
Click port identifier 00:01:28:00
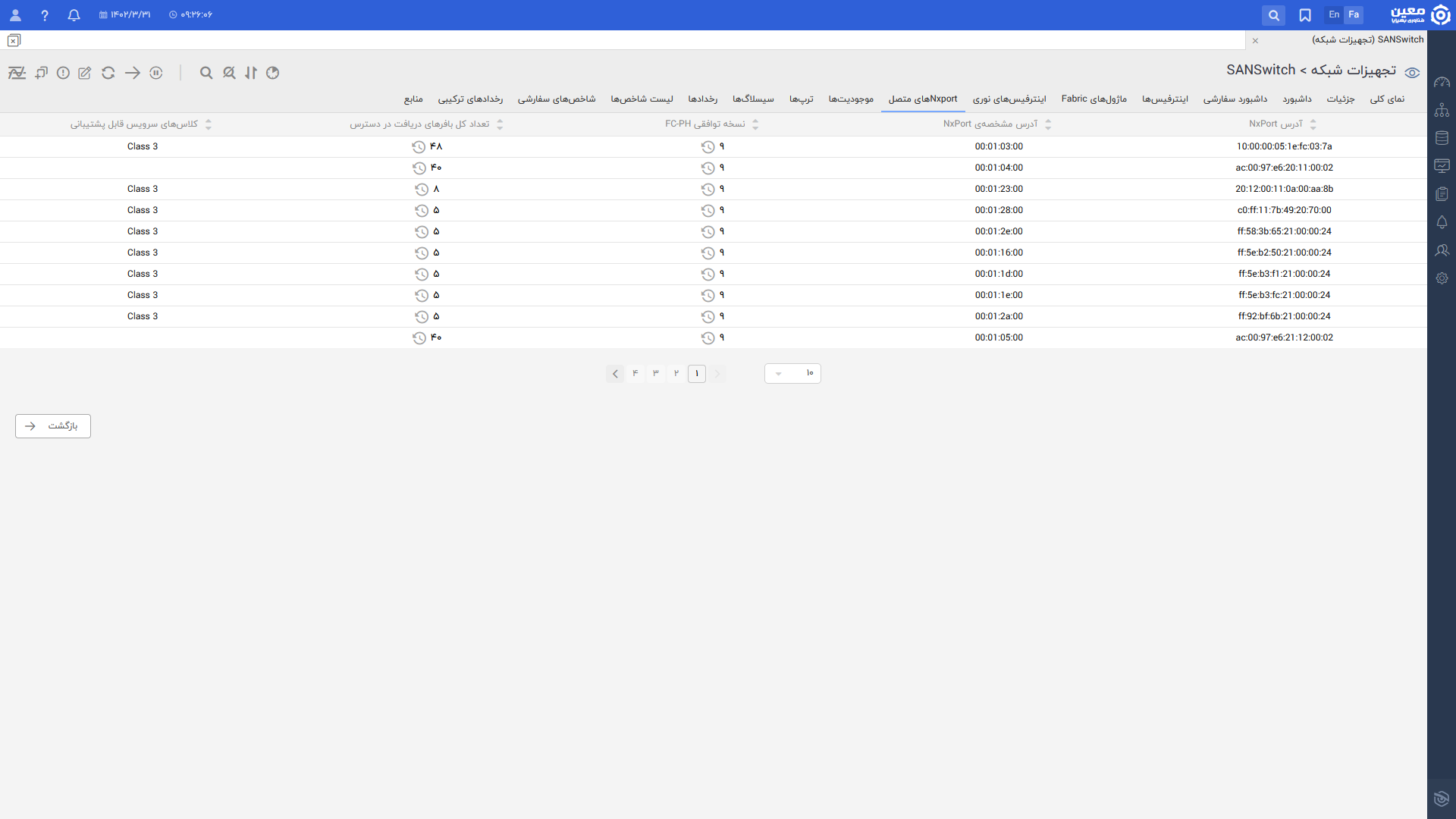(x=999, y=210)
